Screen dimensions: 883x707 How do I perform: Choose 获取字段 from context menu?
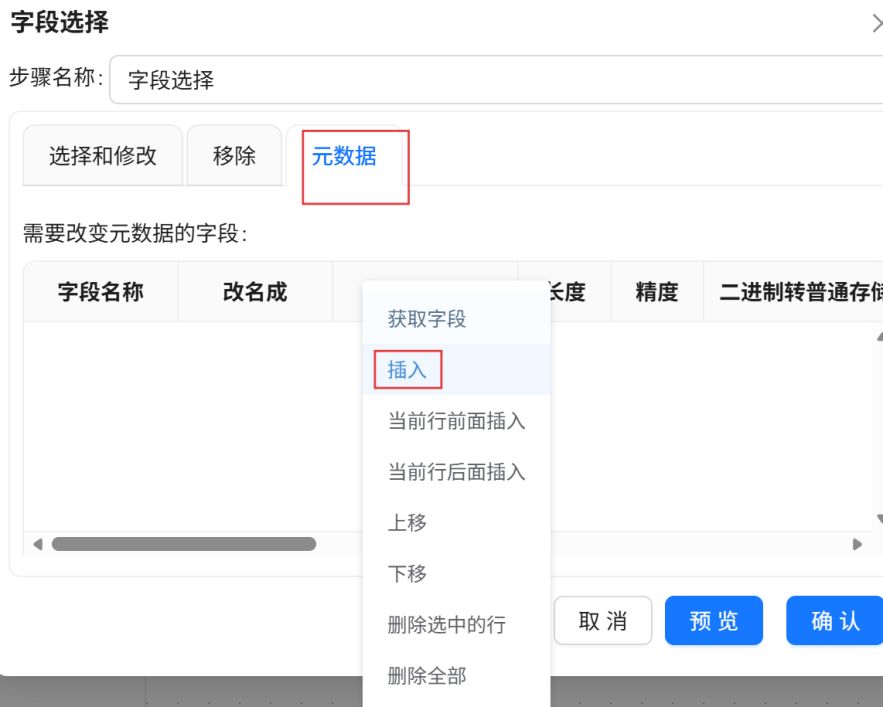[x=456, y=319]
